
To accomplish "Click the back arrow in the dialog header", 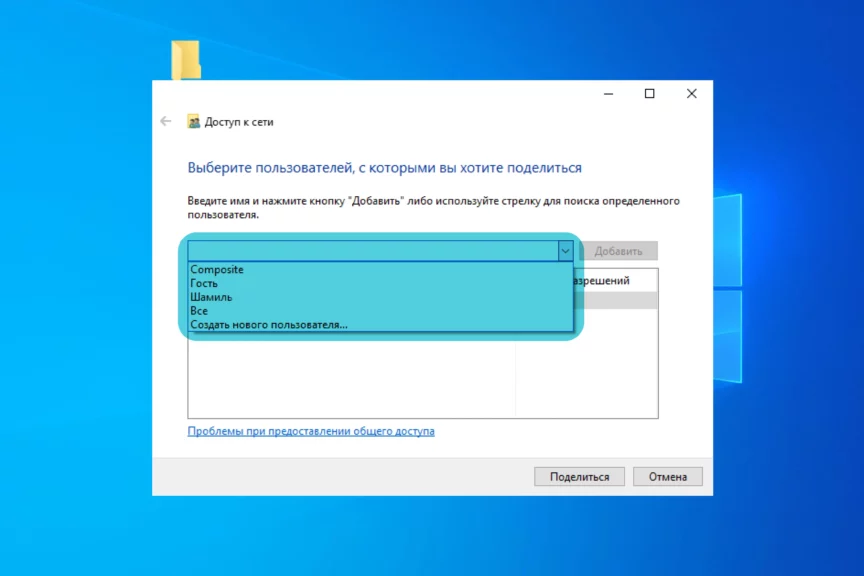I will 166,121.
